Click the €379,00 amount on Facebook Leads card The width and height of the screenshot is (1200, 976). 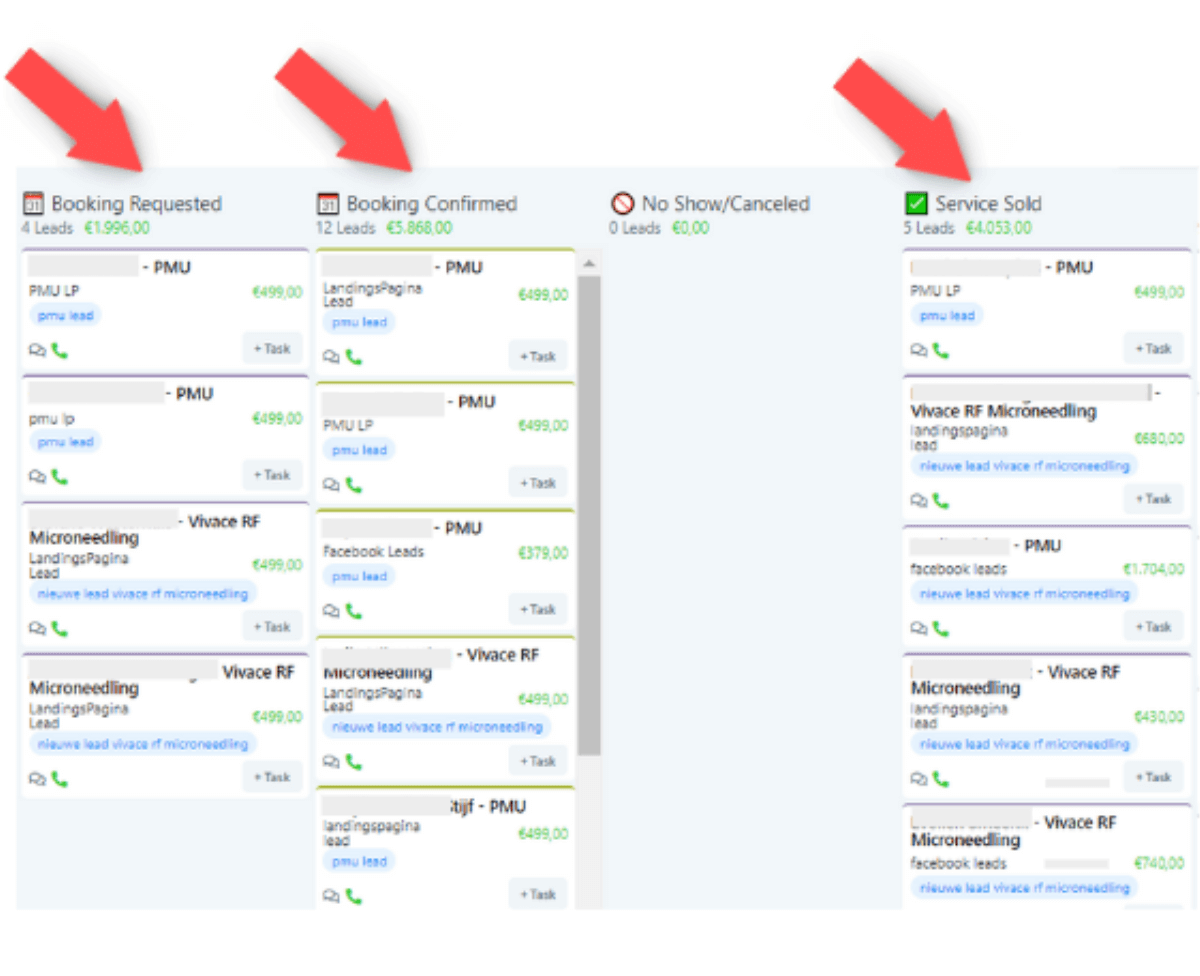coord(543,552)
